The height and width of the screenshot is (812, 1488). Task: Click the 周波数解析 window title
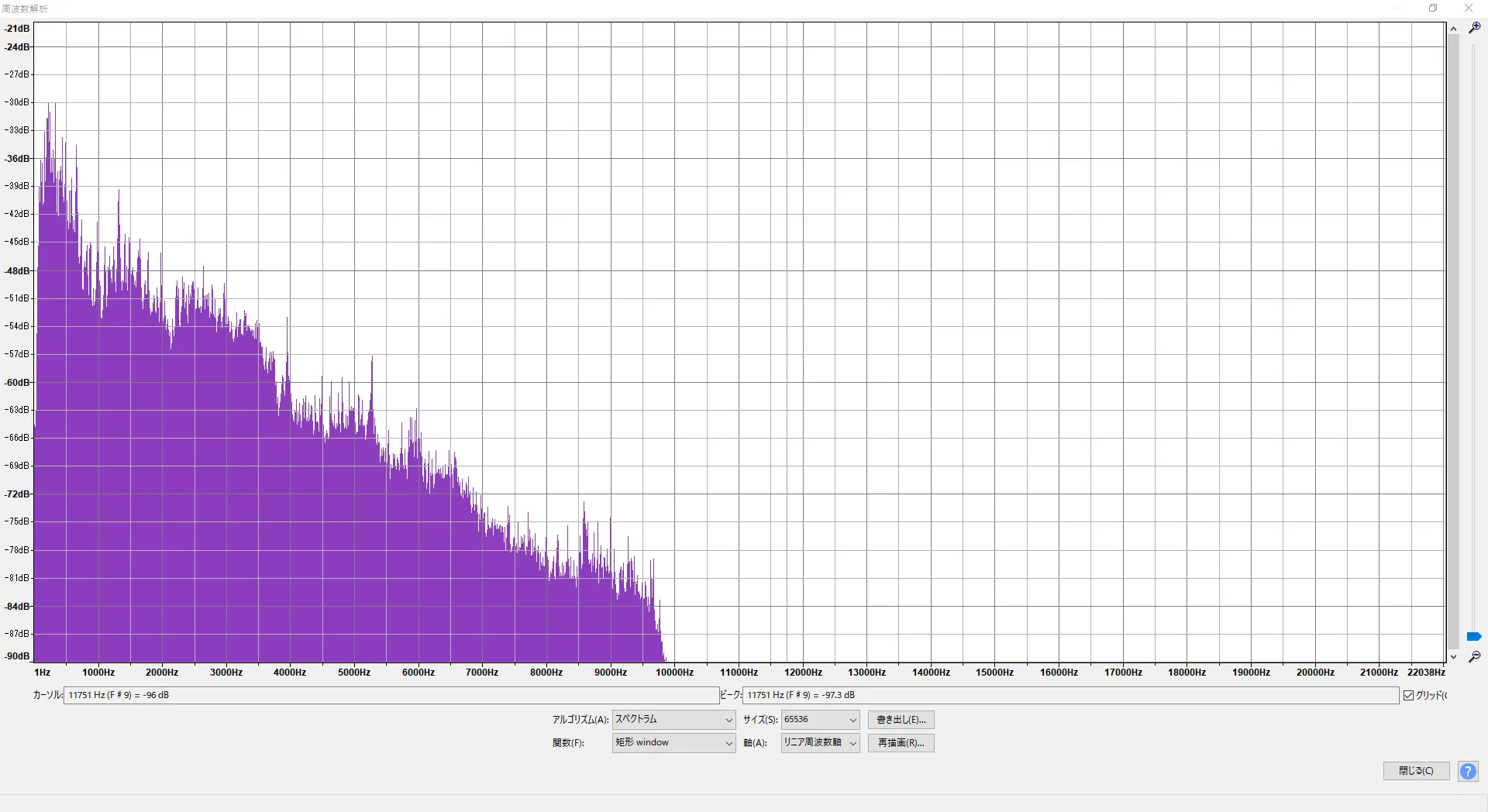(25, 9)
